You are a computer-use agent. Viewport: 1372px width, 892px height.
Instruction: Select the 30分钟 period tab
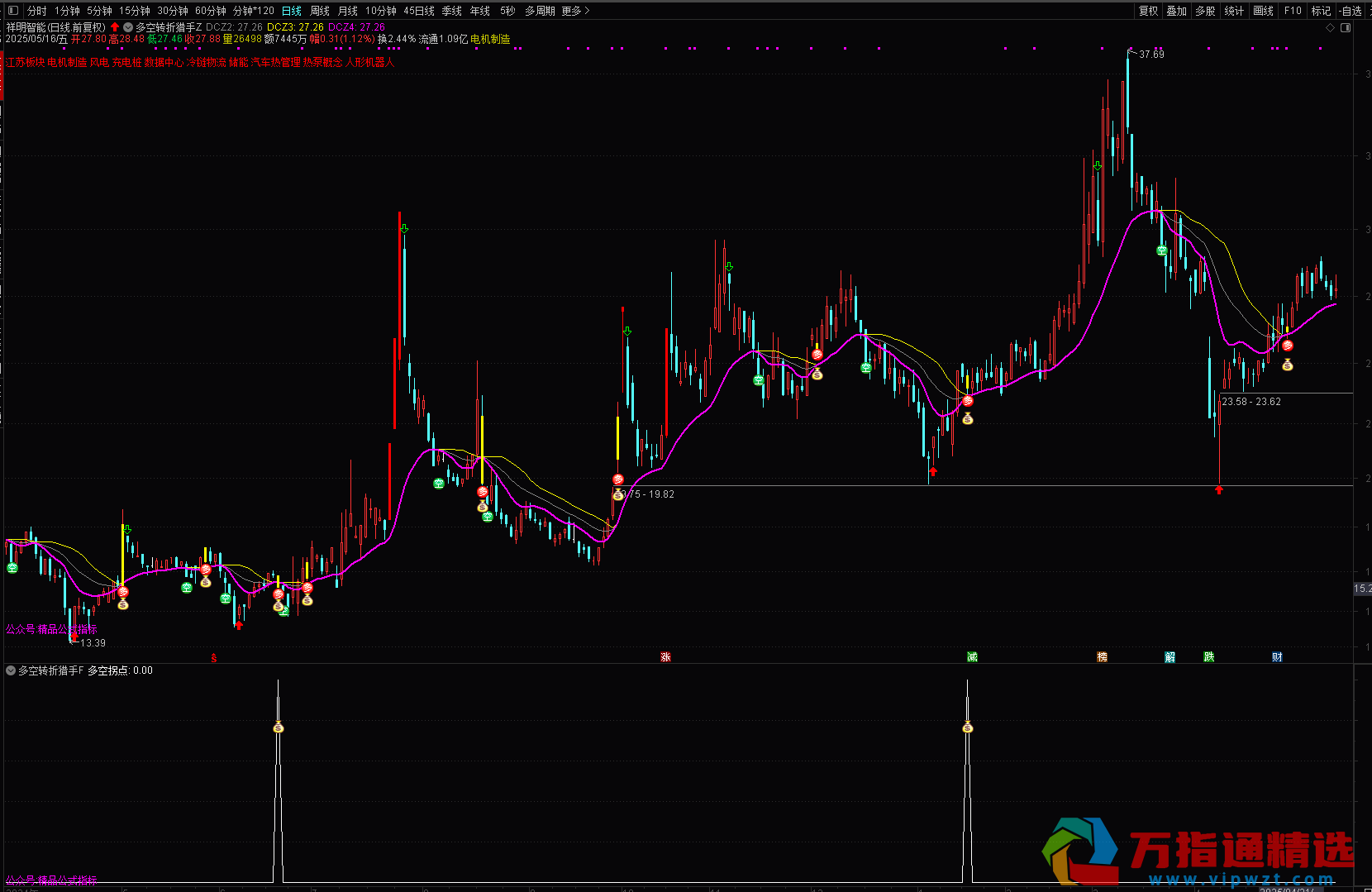(x=173, y=11)
